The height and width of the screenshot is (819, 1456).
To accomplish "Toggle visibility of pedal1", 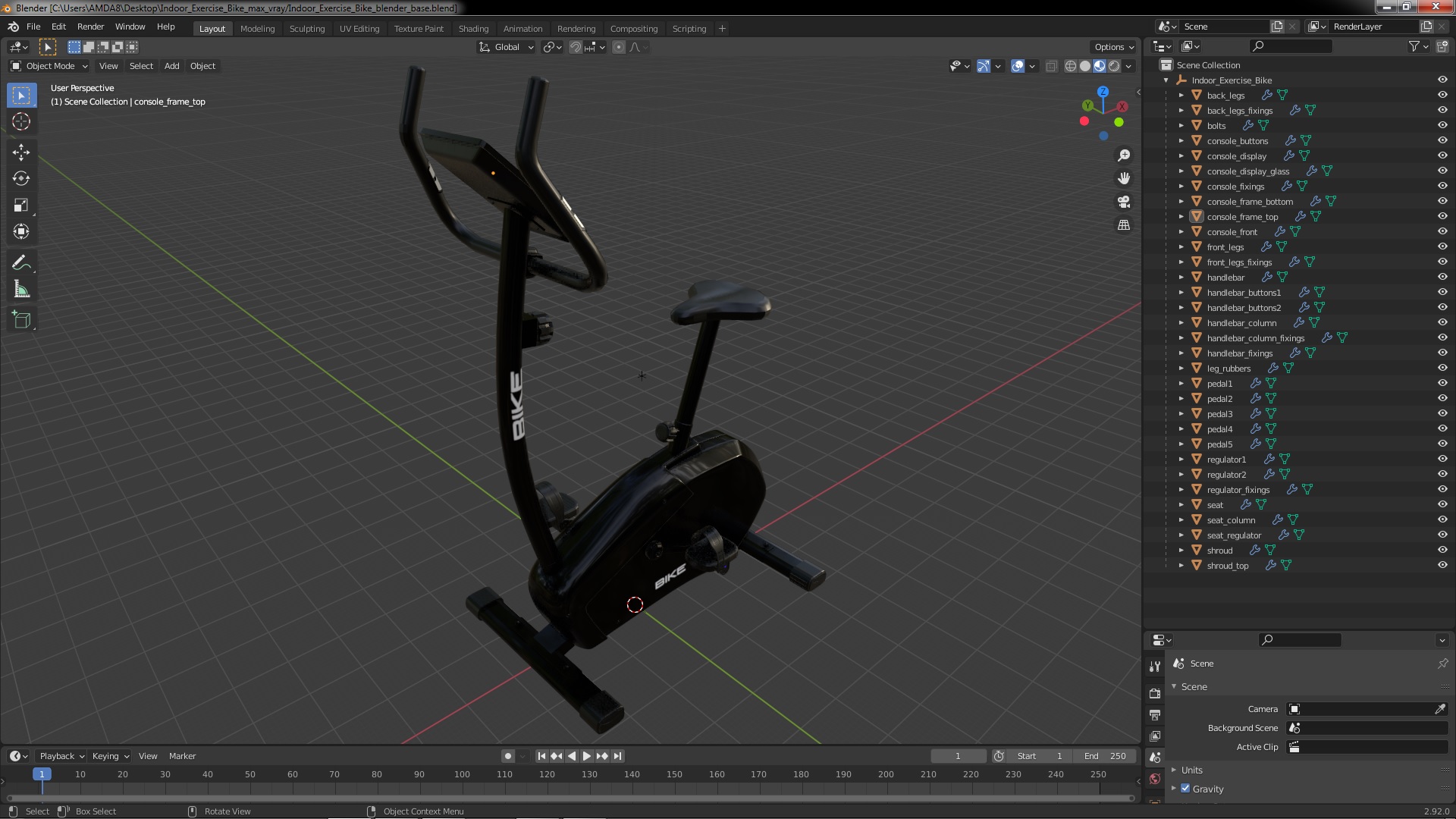I will [1442, 384].
